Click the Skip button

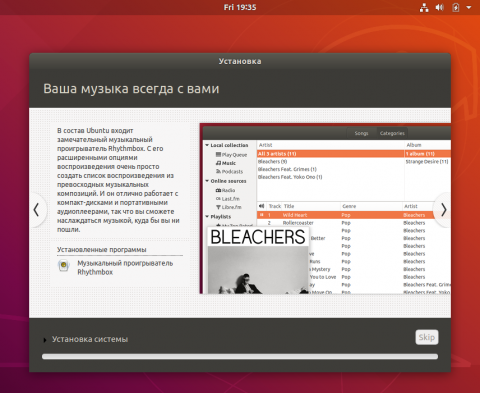point(427,337)
